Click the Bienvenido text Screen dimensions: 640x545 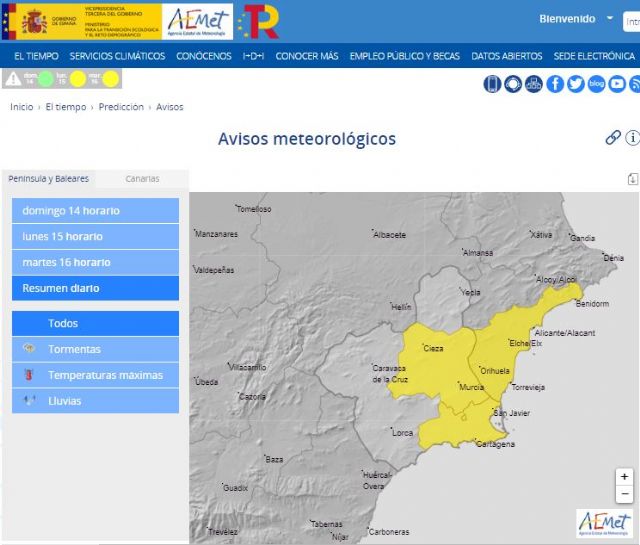click(567, 19)
